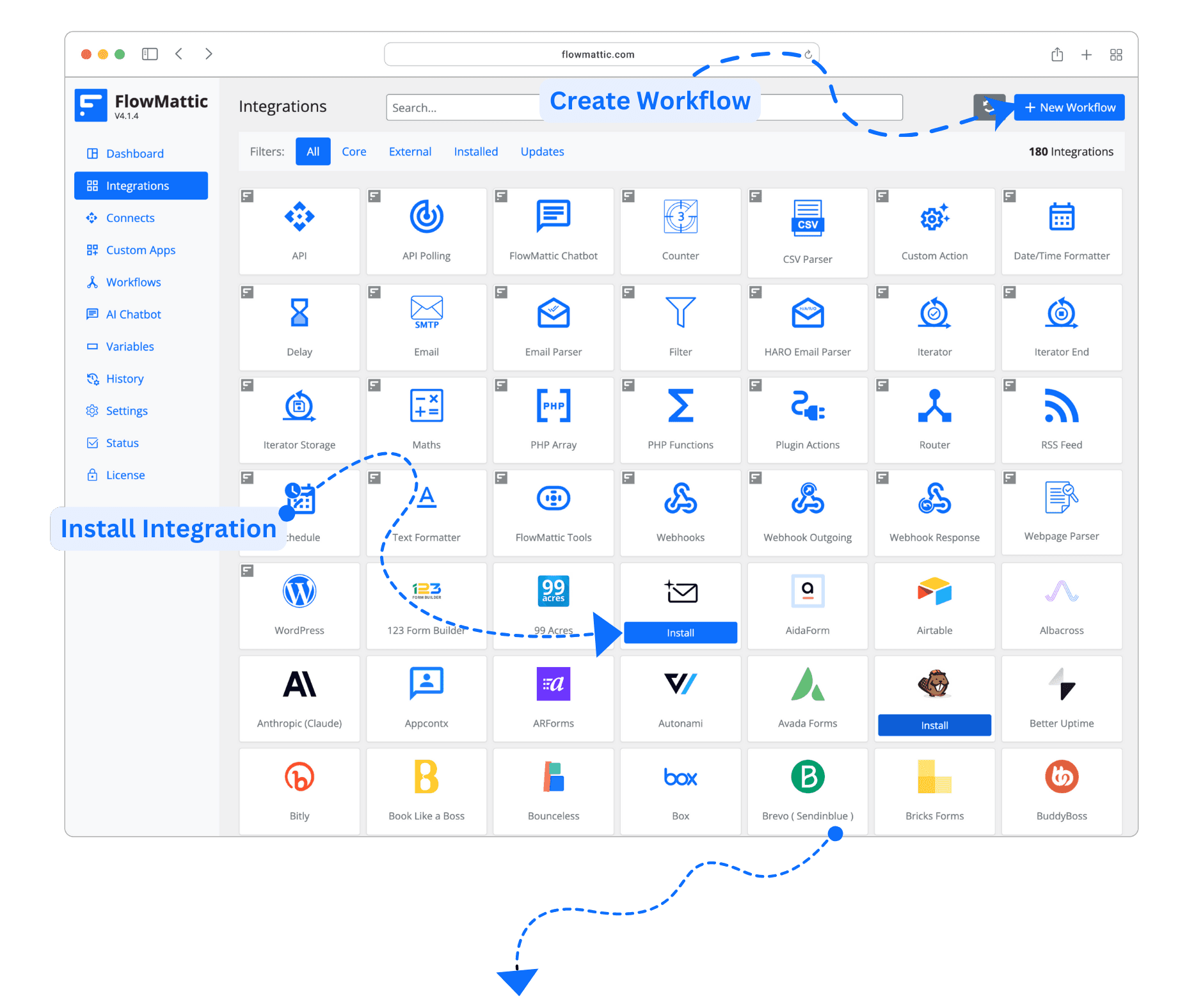
Task: Open a new browser tab
Action: pos(1087,55)
